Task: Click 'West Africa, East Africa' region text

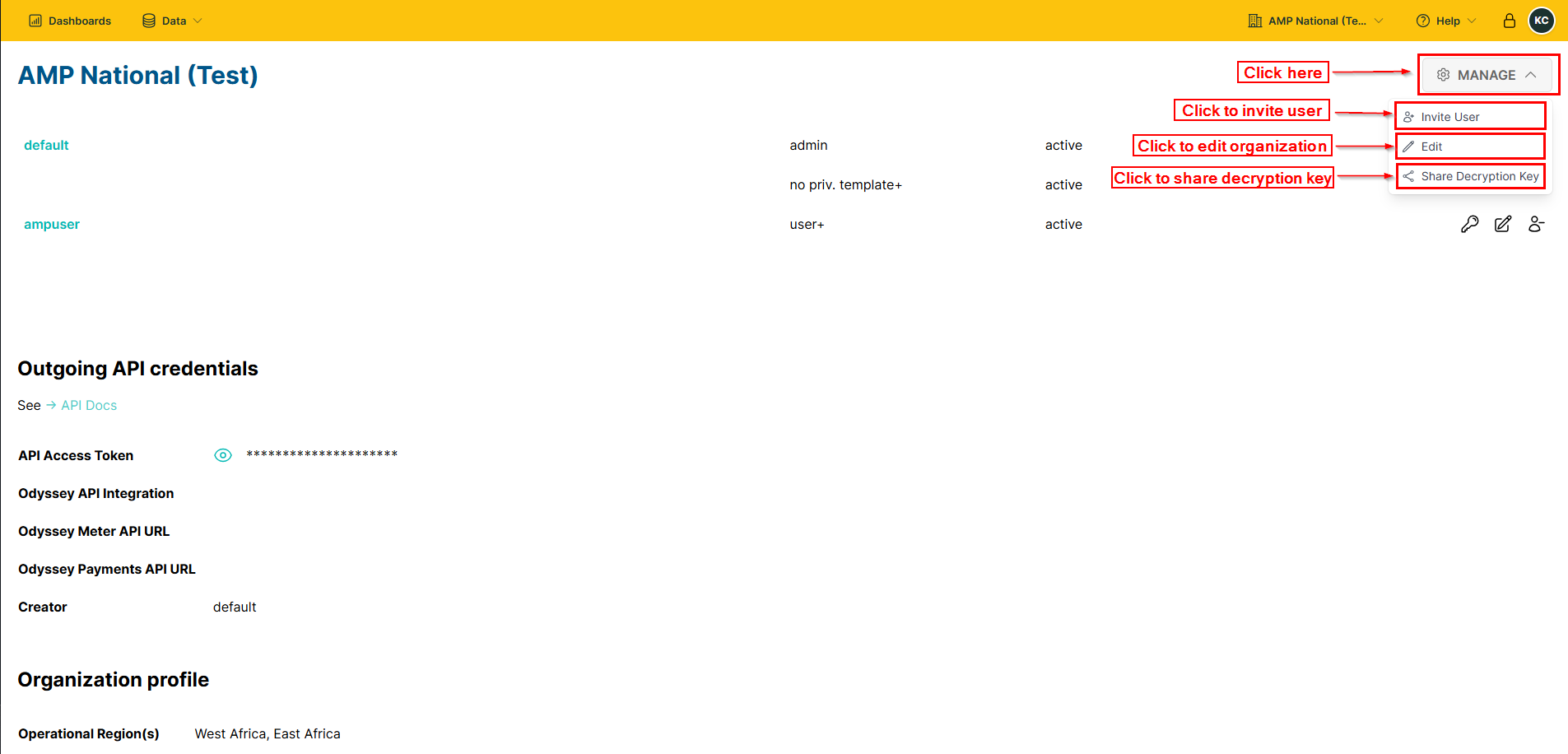Action: (268, 733)
